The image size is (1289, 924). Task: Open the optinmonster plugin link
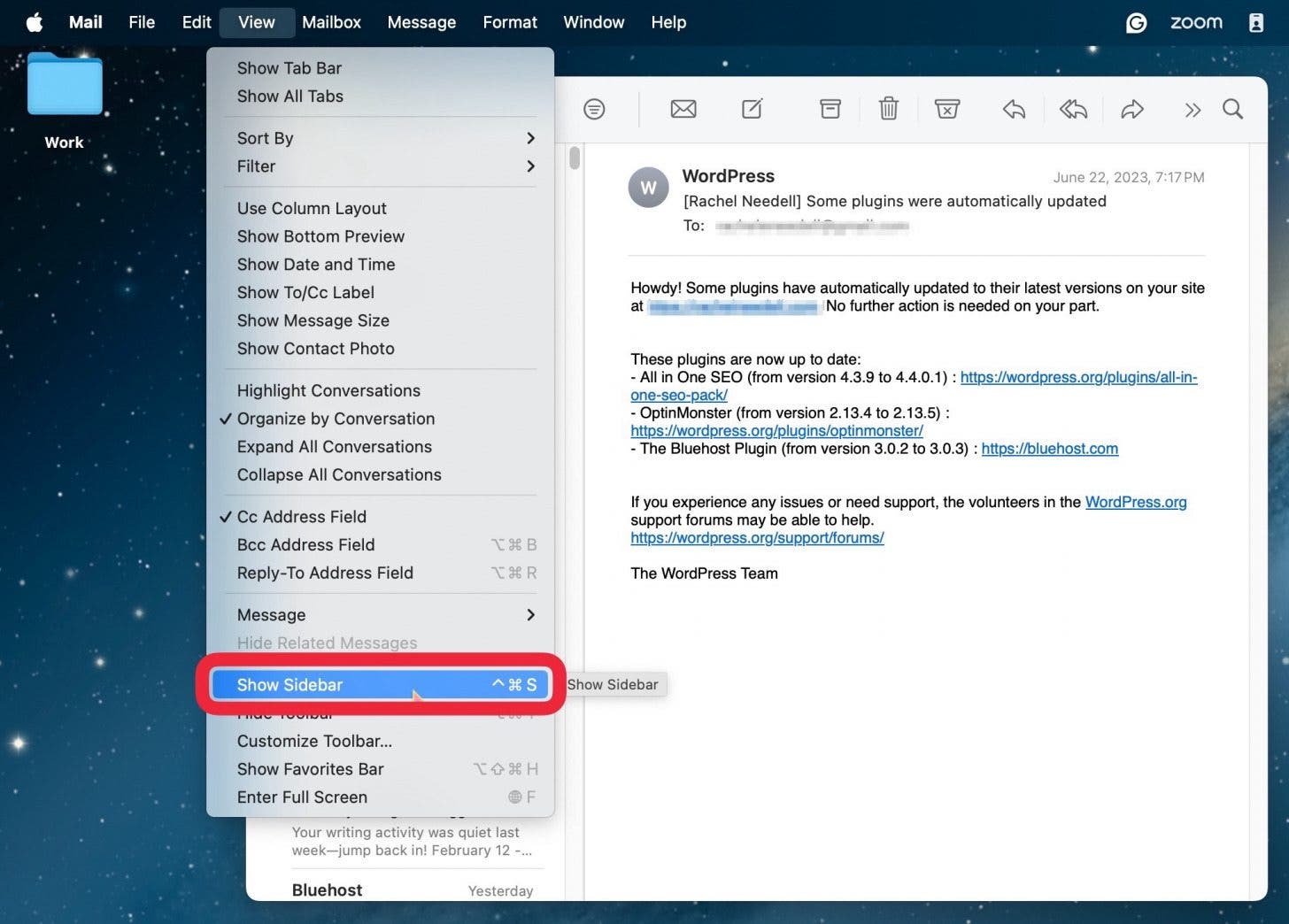pyautogui.click(x=776, y=431)
